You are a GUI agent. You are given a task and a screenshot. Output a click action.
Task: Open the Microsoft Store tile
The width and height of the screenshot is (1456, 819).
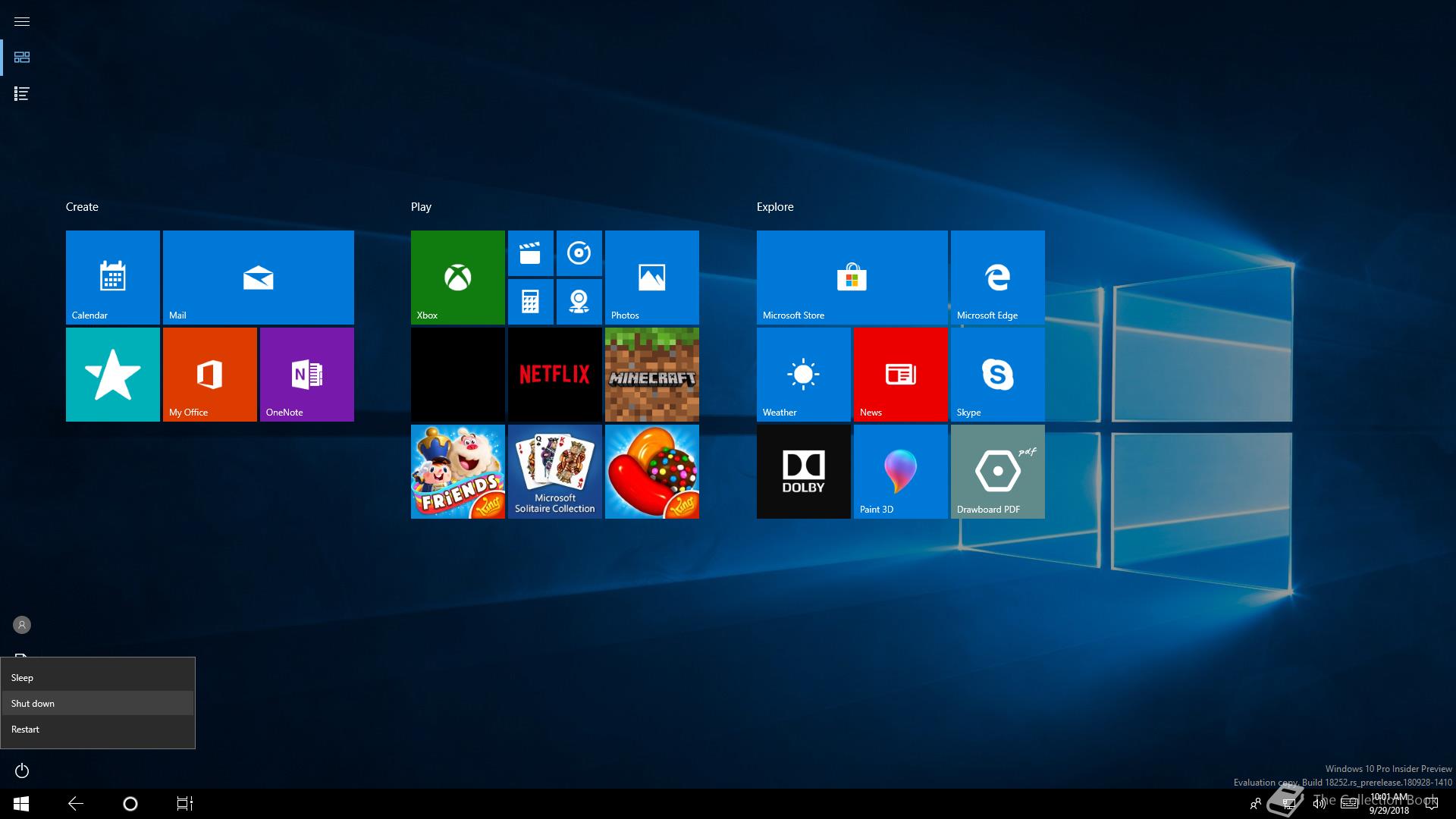(x=852, y=278)
